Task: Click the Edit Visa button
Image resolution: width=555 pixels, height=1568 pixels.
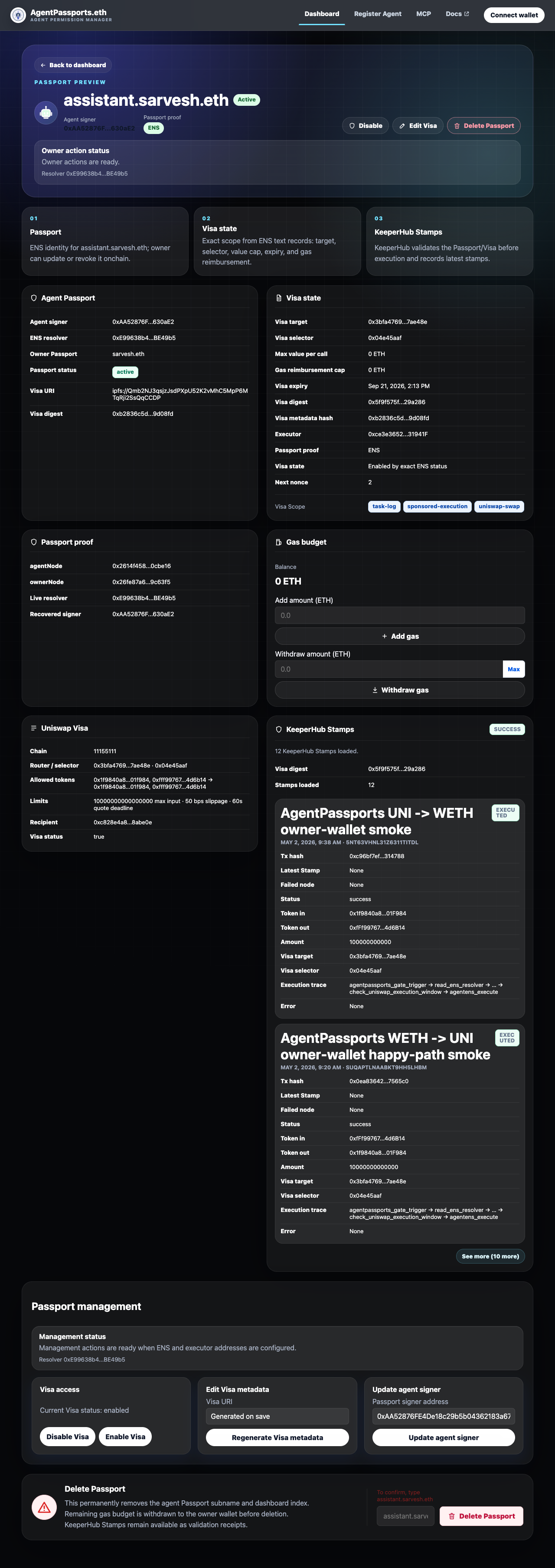Action: pos(418,126)
